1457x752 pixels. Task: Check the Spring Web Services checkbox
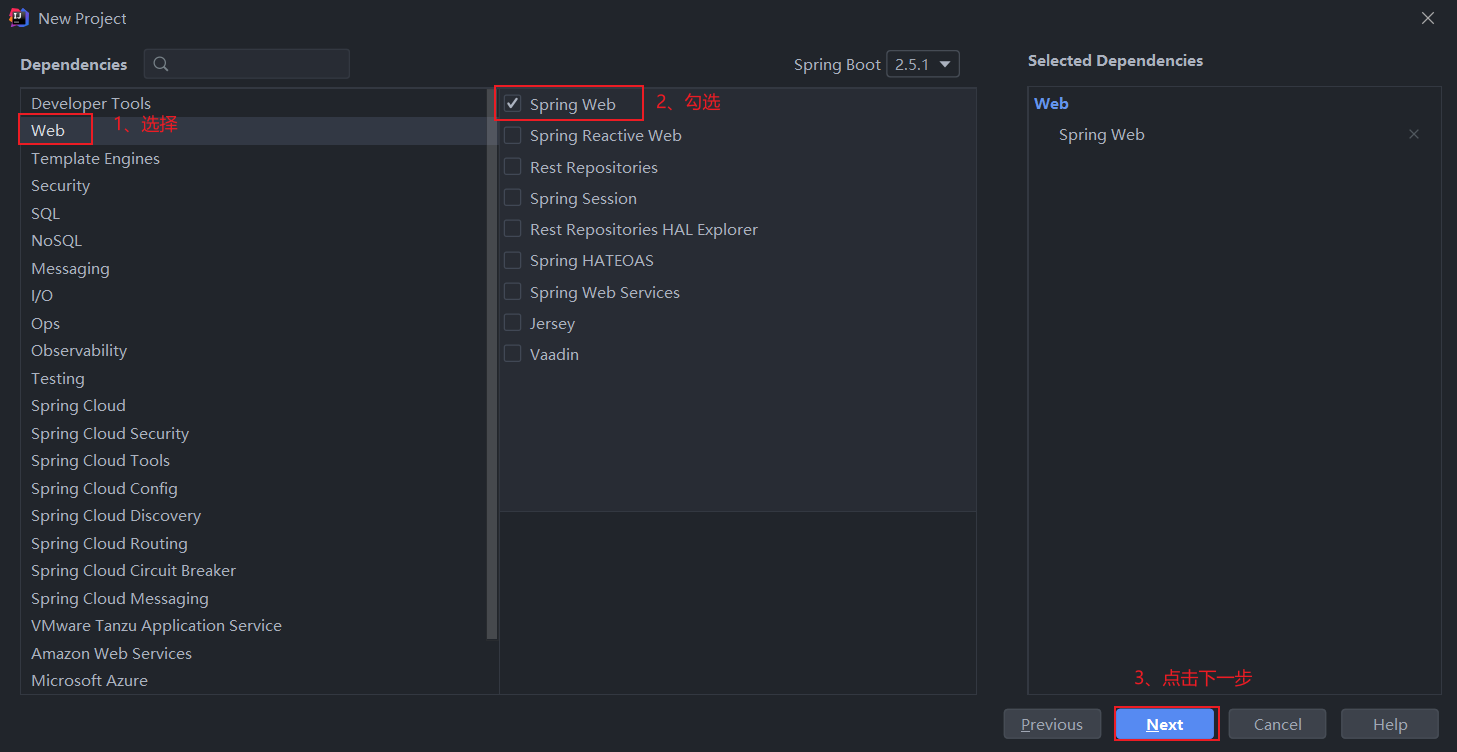point(513,292)
